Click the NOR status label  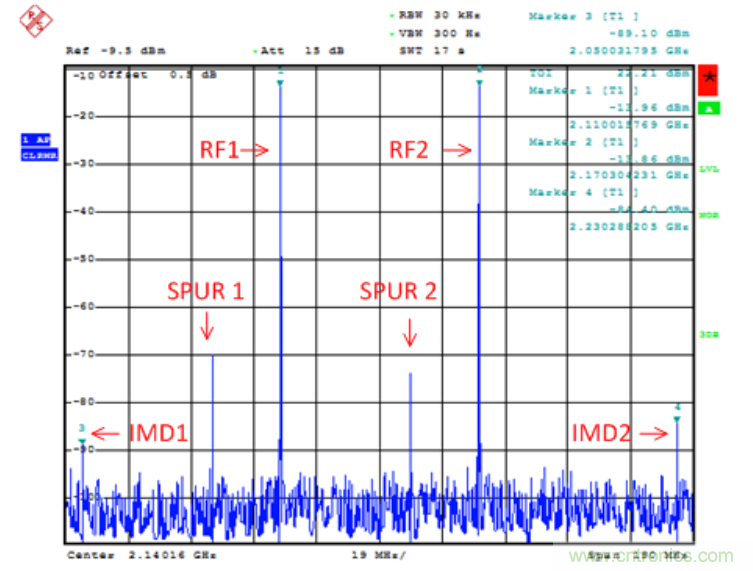coord(709,215)
